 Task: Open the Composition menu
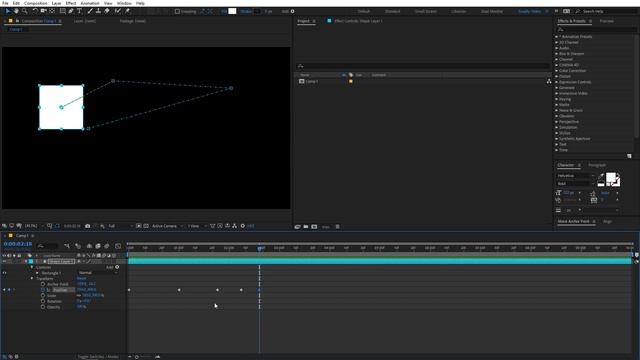pos(36,3)
